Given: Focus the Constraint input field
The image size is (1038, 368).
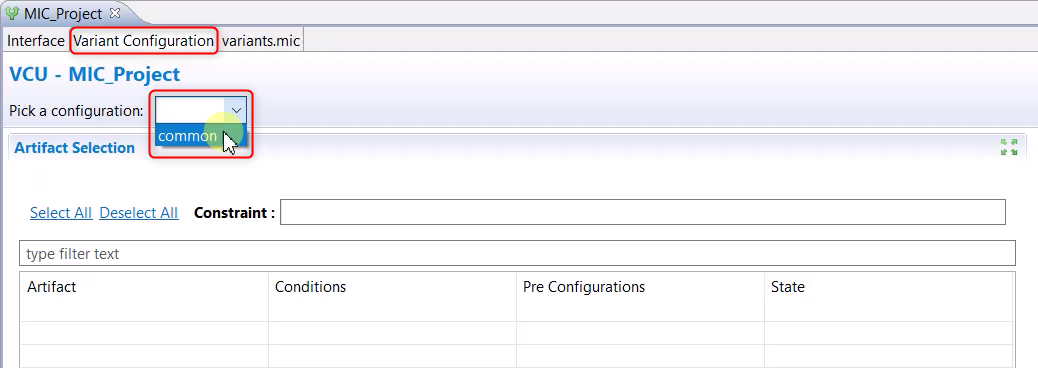Looking at the screenshot, I should pos(643,212).
